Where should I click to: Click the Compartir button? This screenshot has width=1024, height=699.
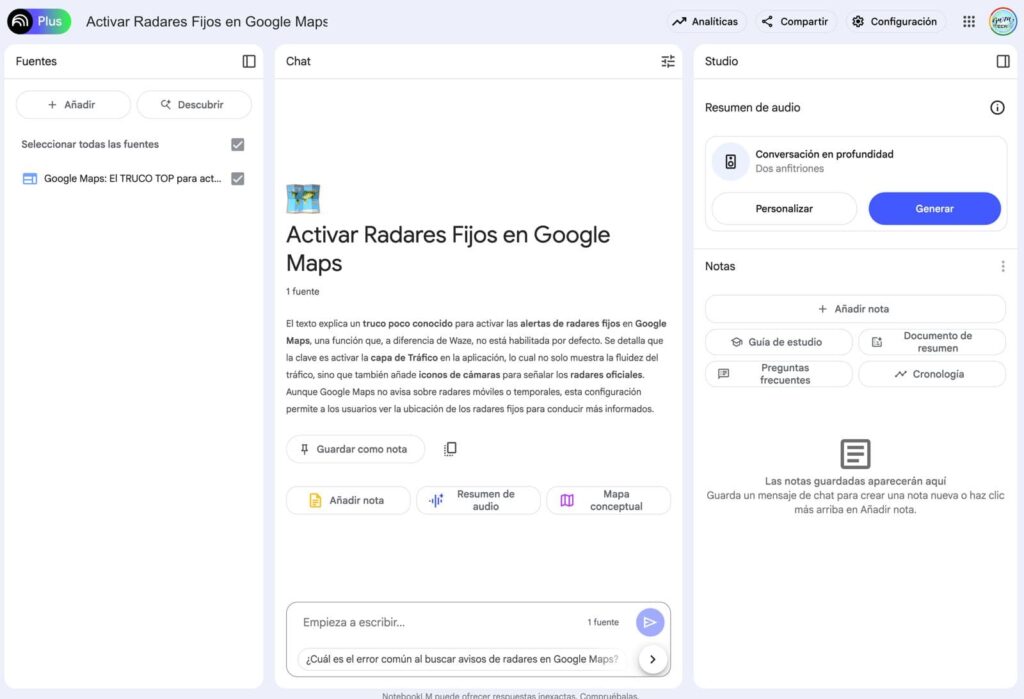point(795,22)
